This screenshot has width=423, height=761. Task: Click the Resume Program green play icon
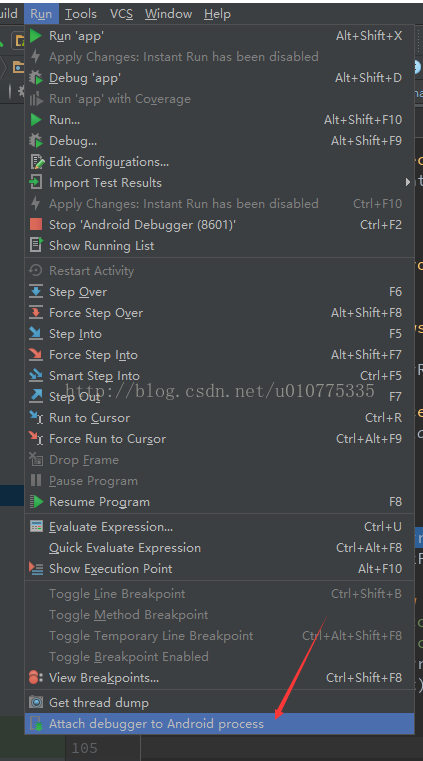36,502
